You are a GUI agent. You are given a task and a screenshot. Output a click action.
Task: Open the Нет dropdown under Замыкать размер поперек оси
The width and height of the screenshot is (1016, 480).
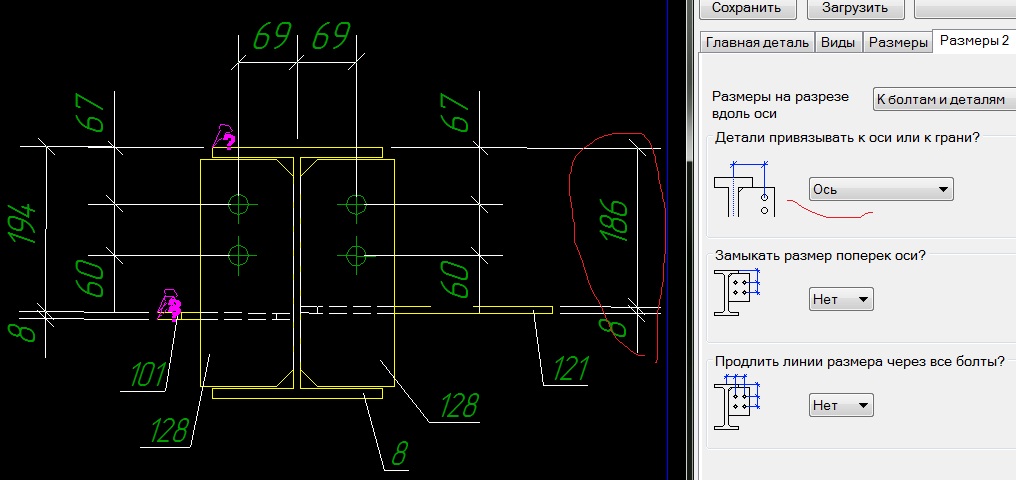tap(840, 298)
